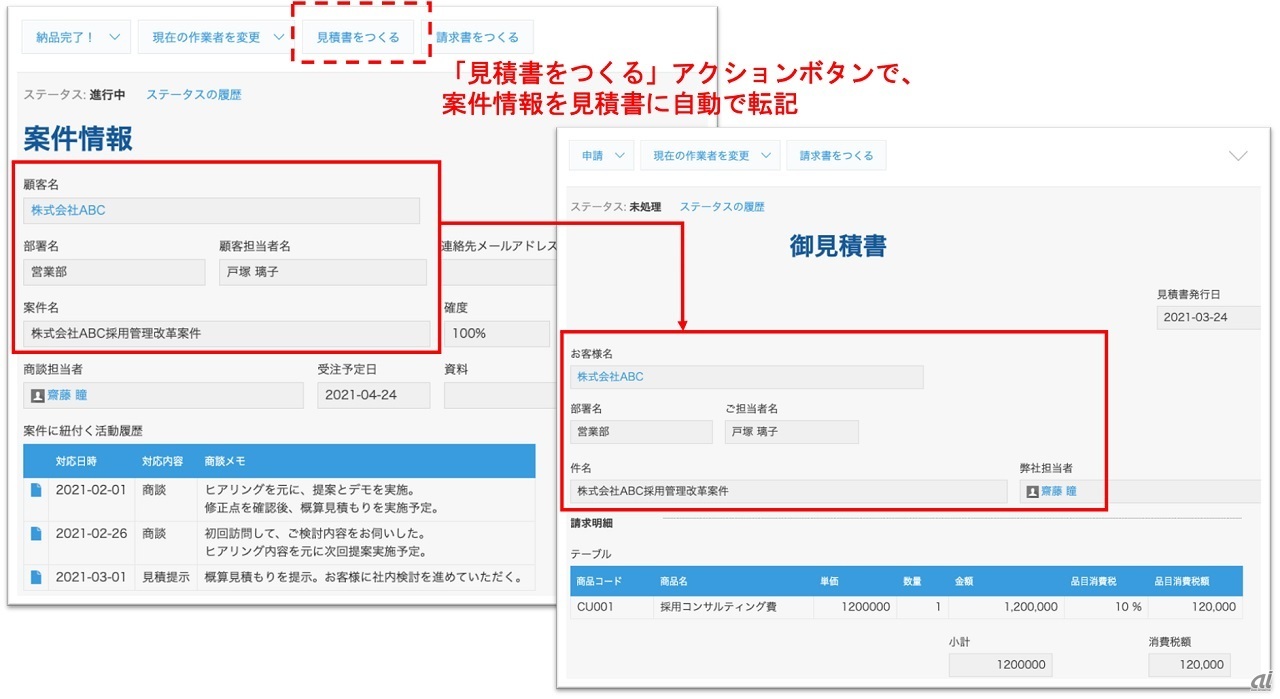
Task: Click 請求書をつくる button in 御見積書 panel
Action: point(836,155)
